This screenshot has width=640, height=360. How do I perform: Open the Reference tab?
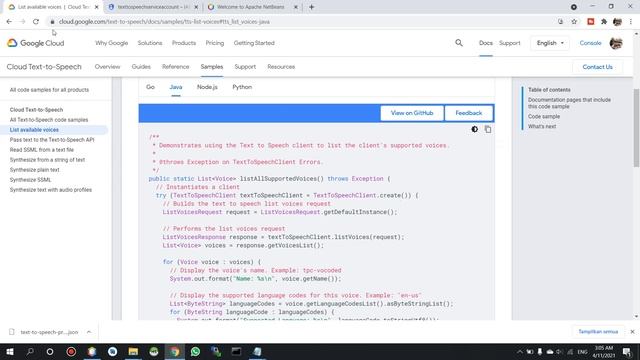coord(176,67)
